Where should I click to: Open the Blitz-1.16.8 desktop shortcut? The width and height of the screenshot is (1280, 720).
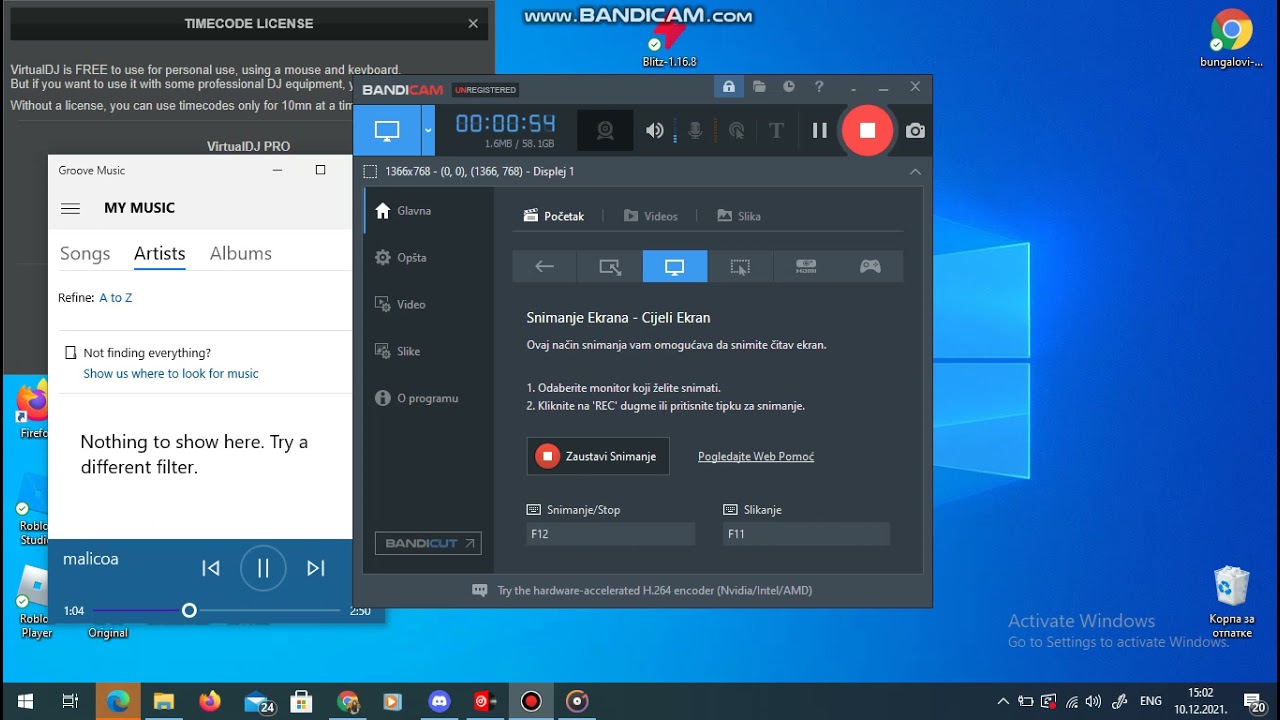(669, 42)
